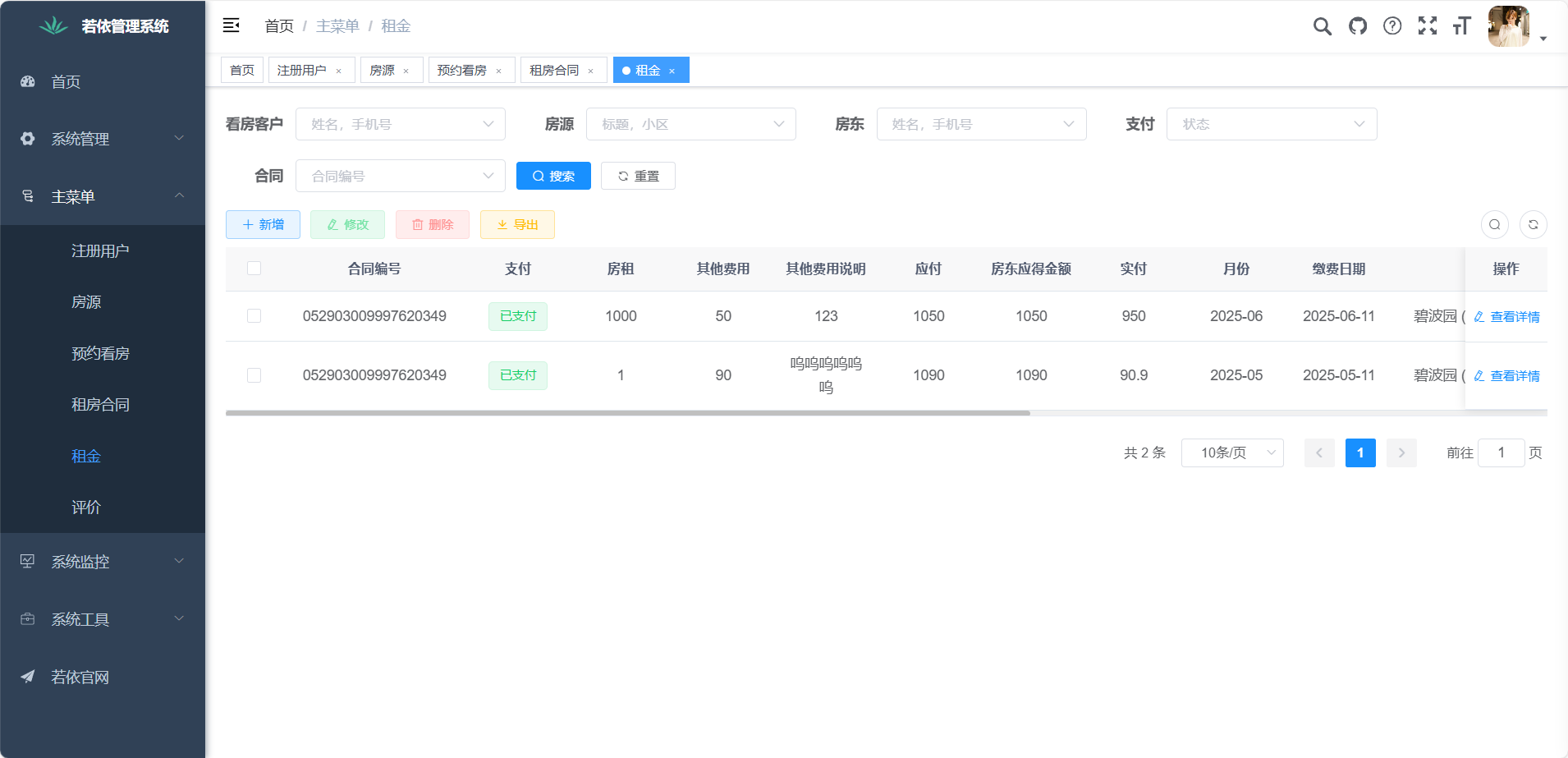Close the active 租金 tab
Screen dimensions: 1568x758
click(x=672, y=71)
